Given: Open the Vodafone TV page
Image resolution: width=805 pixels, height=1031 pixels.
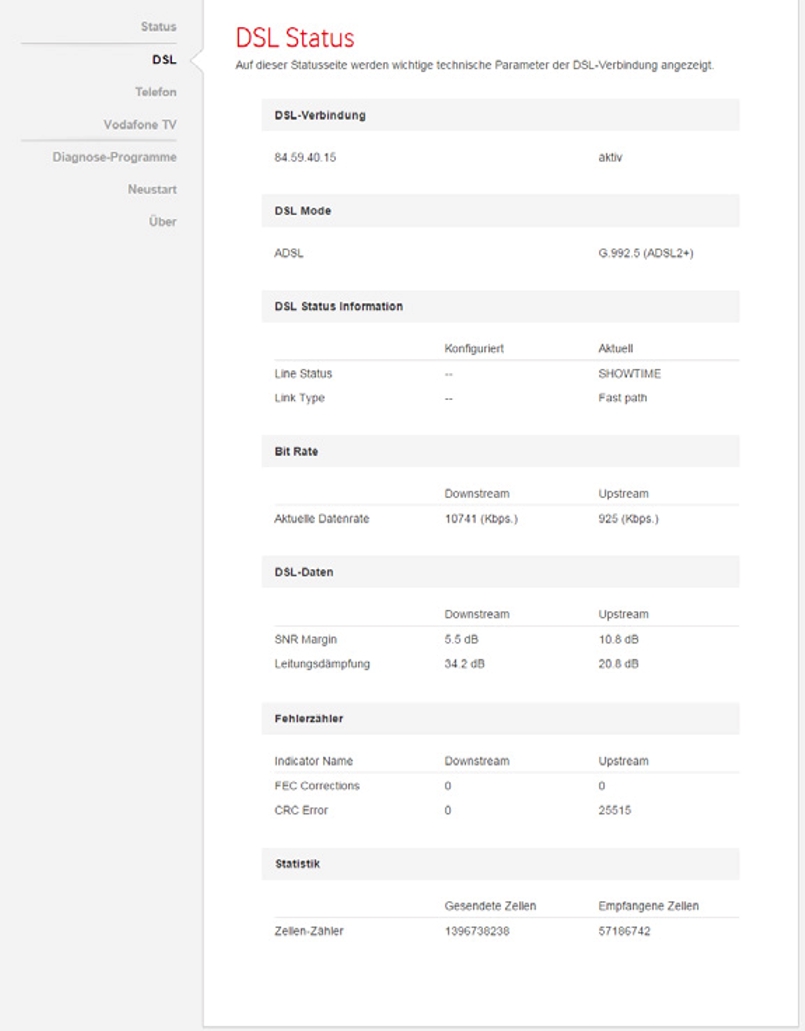Looking at the screenshot, I should point(142,124).
